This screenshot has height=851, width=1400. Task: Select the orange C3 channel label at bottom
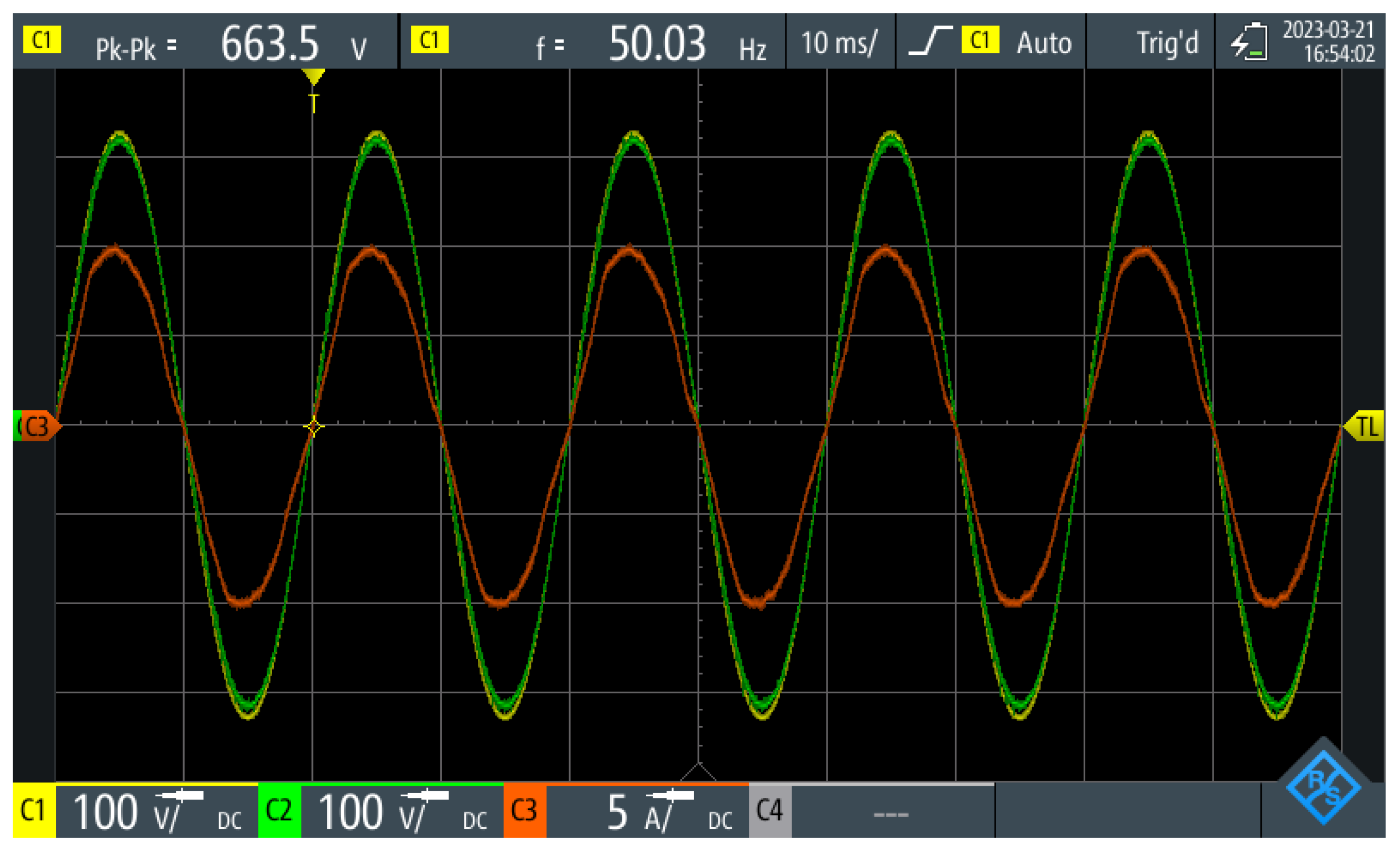point(524,810)
